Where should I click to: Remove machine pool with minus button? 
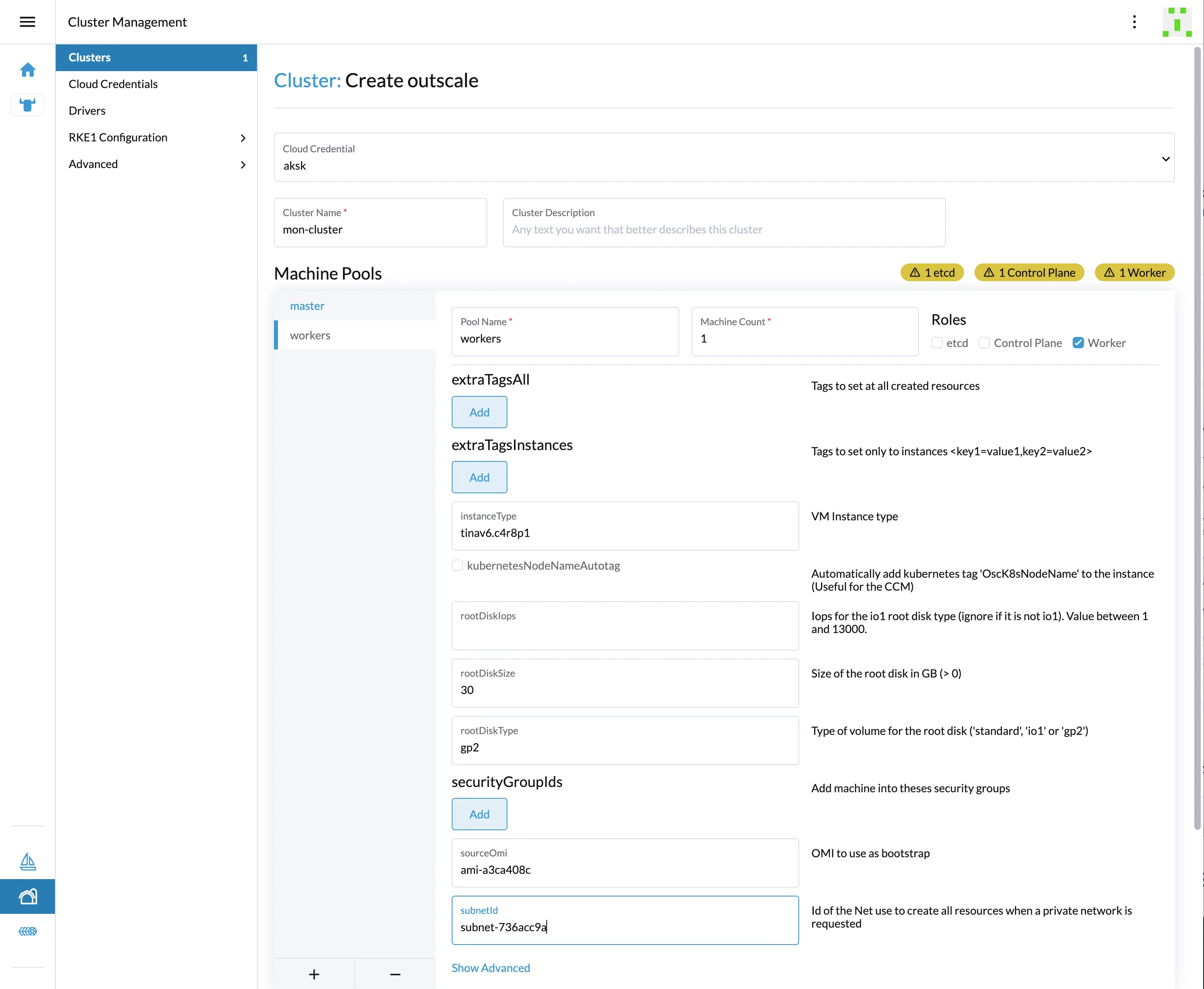pyautogui.click(x=395, y=974)
